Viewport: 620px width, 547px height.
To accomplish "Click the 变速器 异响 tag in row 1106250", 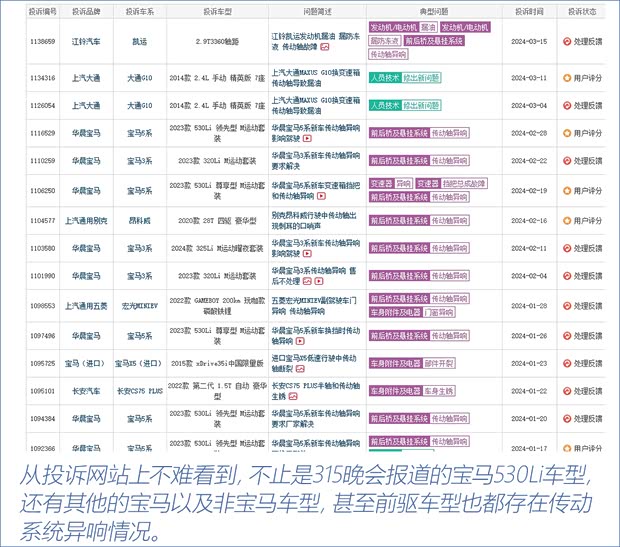I will pyautogui.click(x=391, y=184).
